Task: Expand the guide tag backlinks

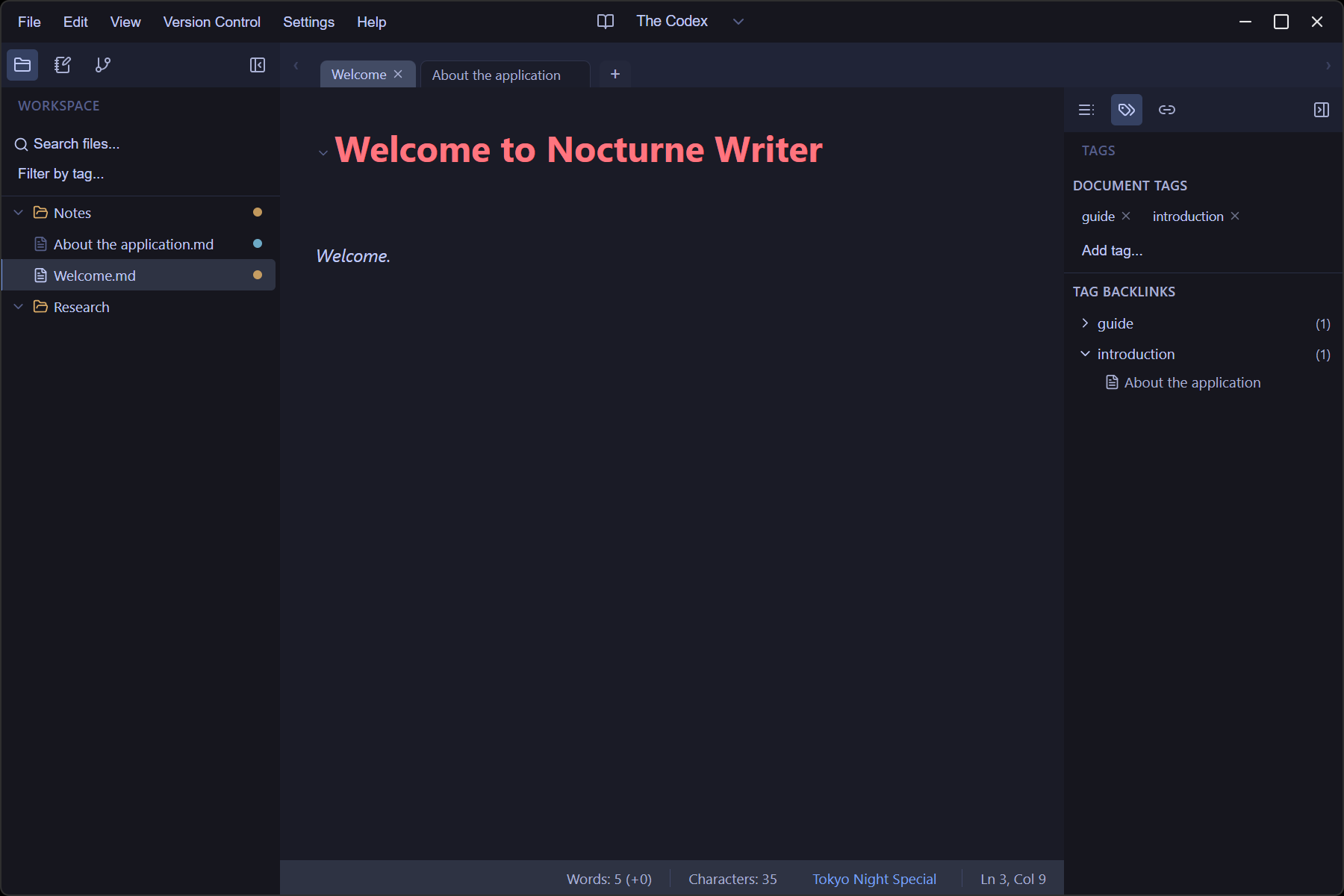Action: [x=1085, y=323]
